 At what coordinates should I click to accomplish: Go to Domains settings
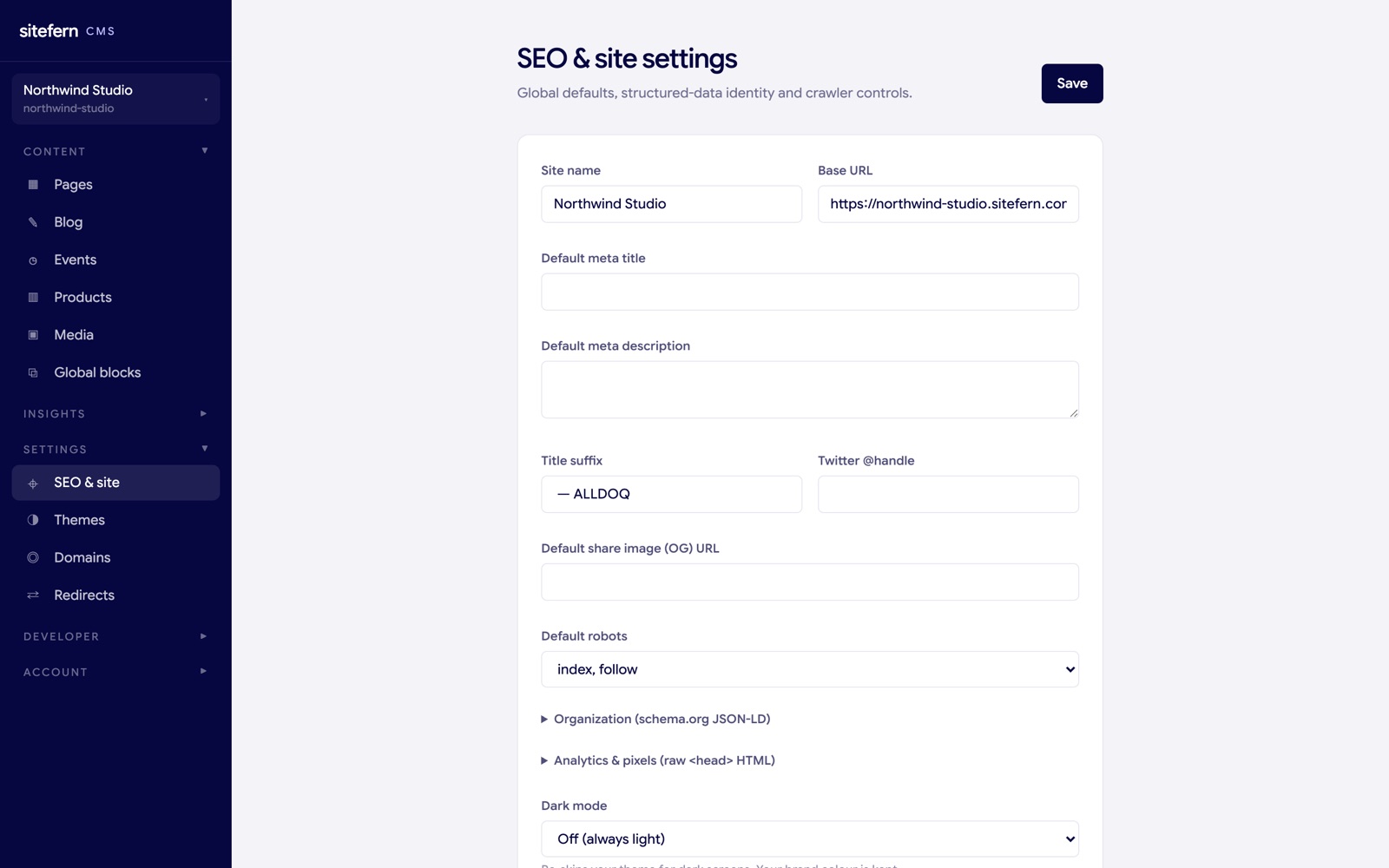(115, 557)
